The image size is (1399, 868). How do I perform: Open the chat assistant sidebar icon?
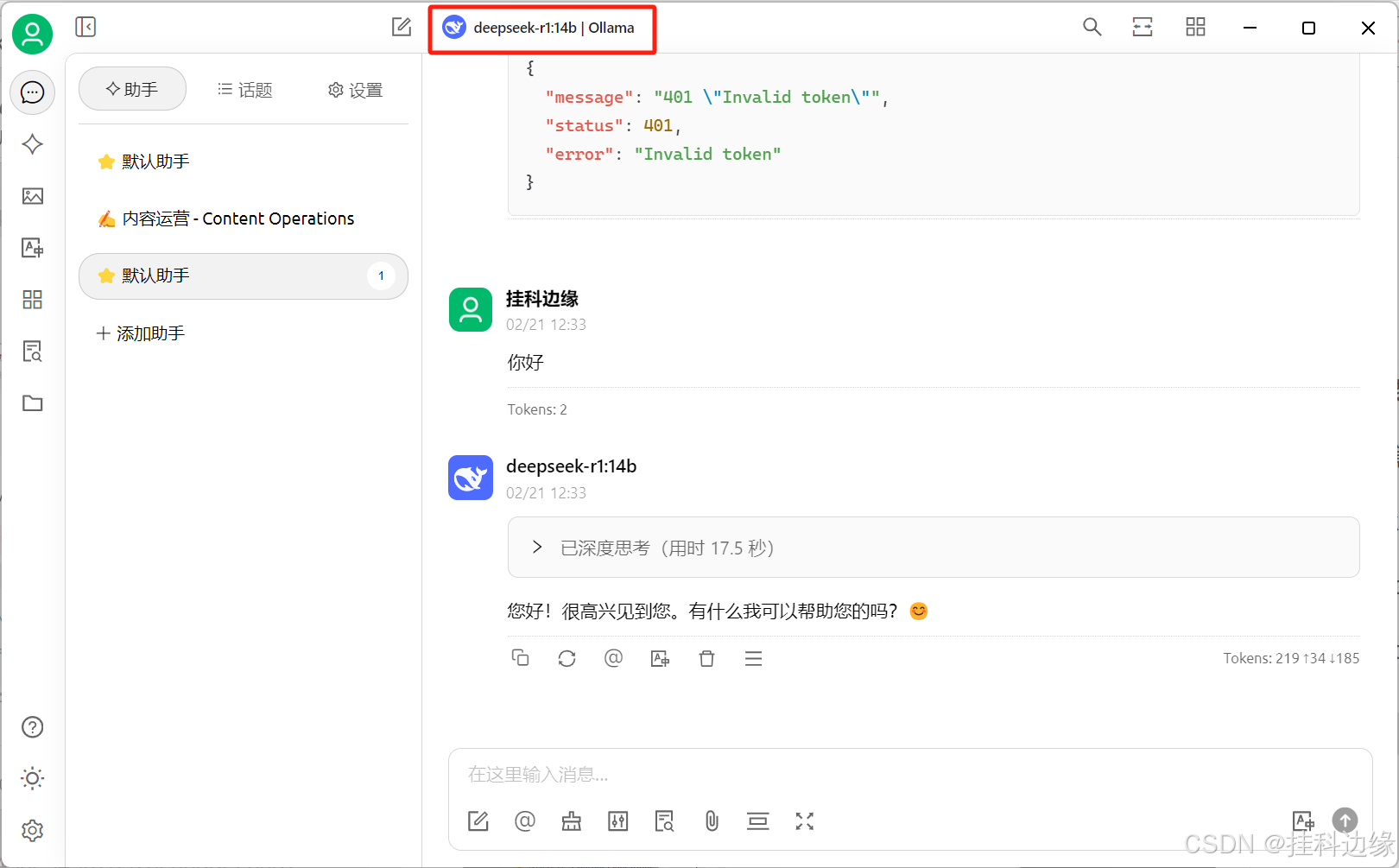click(33, 92)
